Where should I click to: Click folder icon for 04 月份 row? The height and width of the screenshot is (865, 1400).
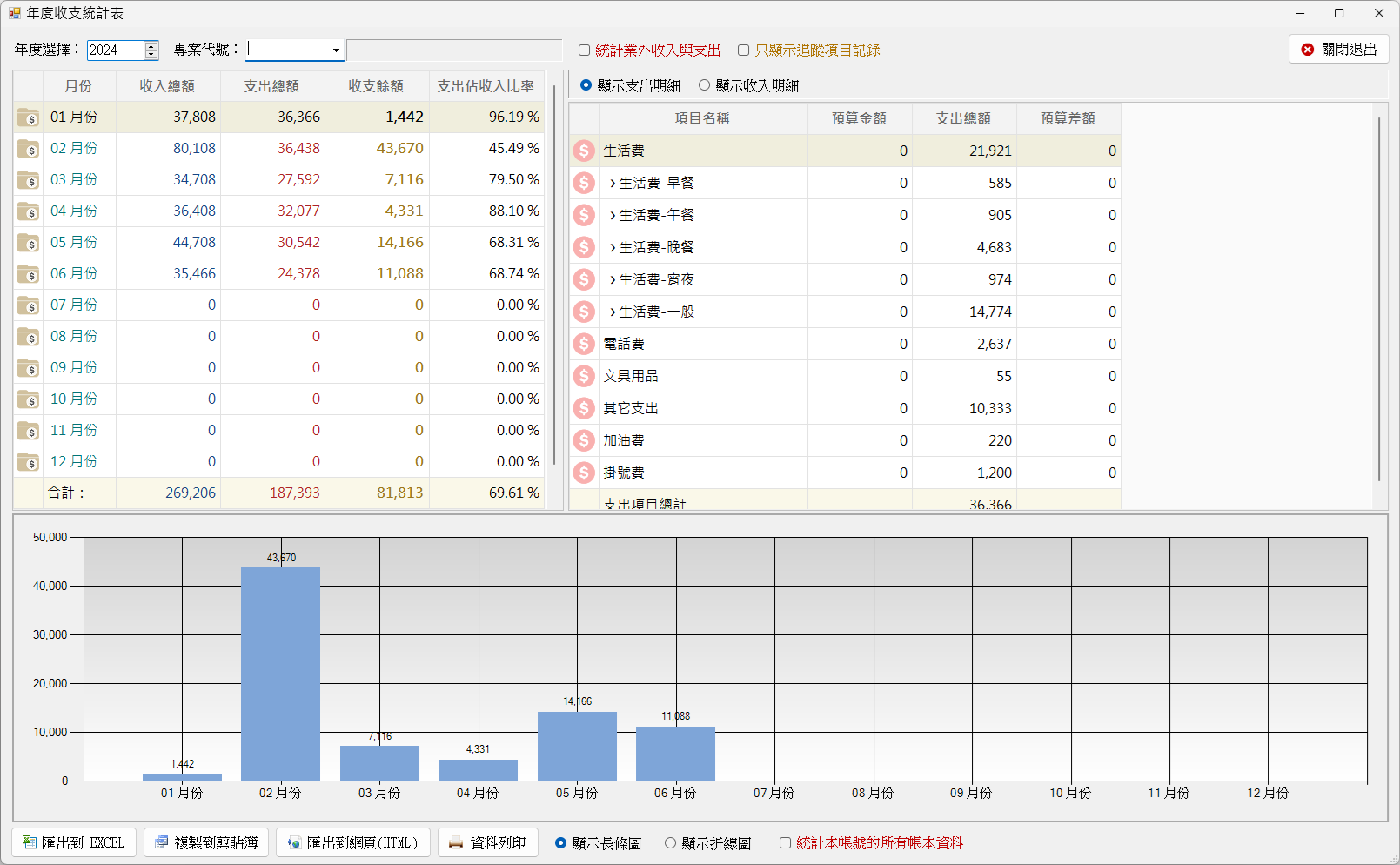tap(28, 211)
